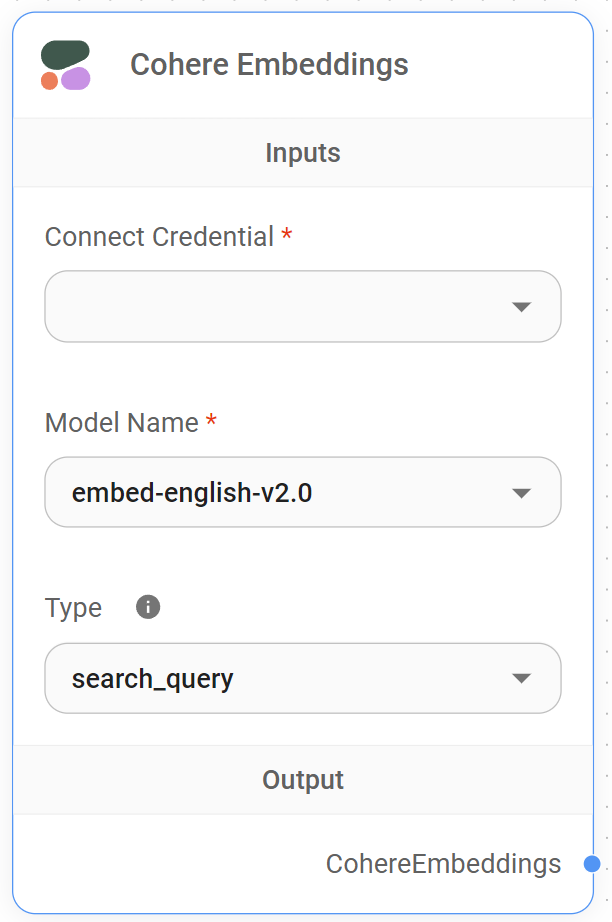612x922 pixels.
Task: Click the Type label text
Action: pyautogui.click(x=72, y=607)
